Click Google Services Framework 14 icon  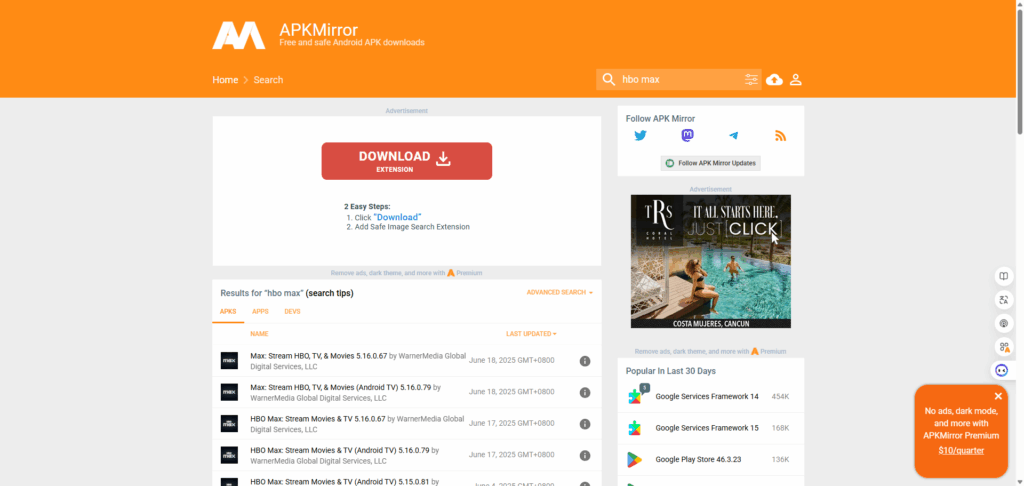pos(635,397)
